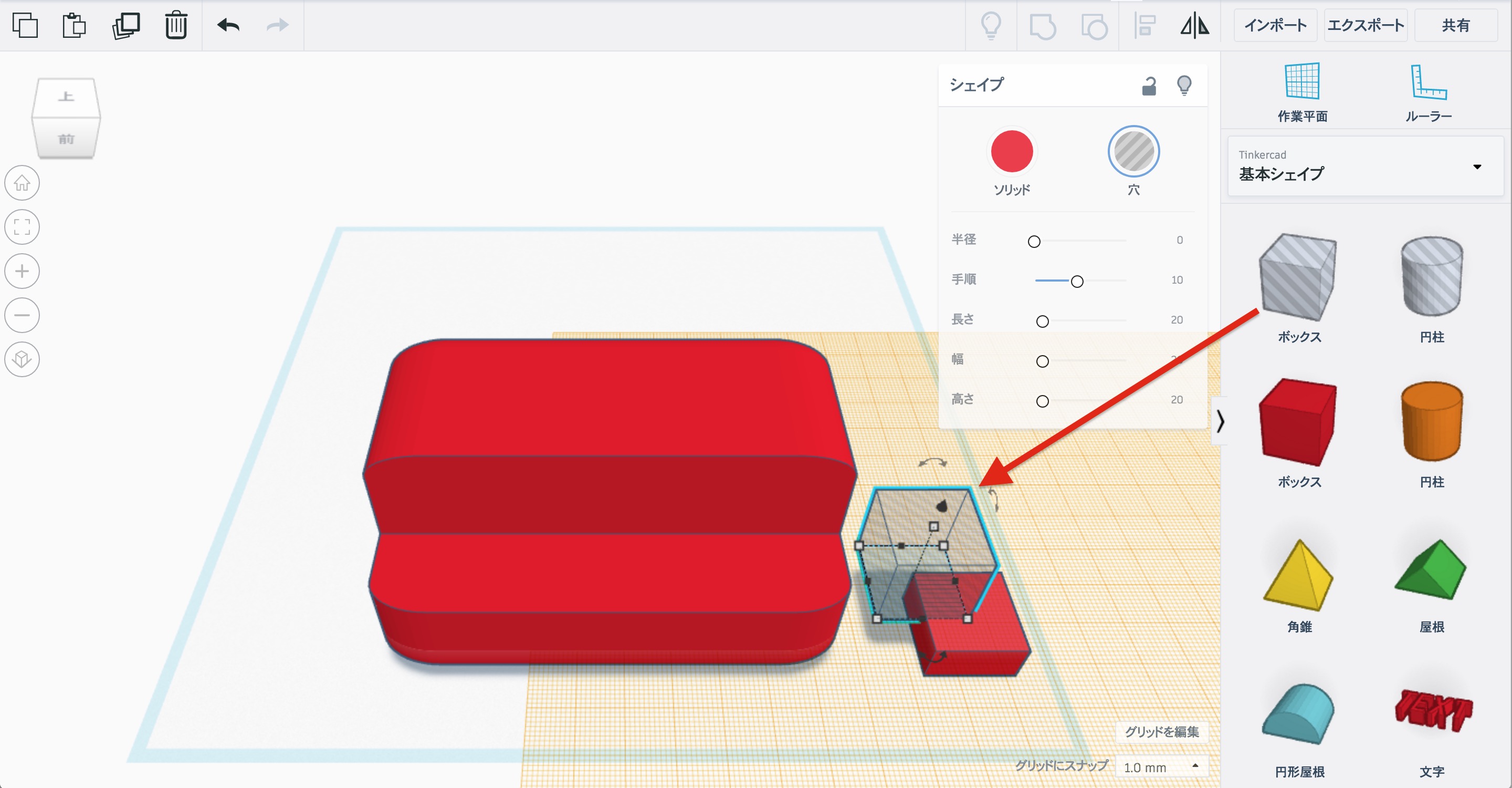The image size is (1512, 788).
Task: Click the duplicate and repeat icon
Action: coord(125,25)
